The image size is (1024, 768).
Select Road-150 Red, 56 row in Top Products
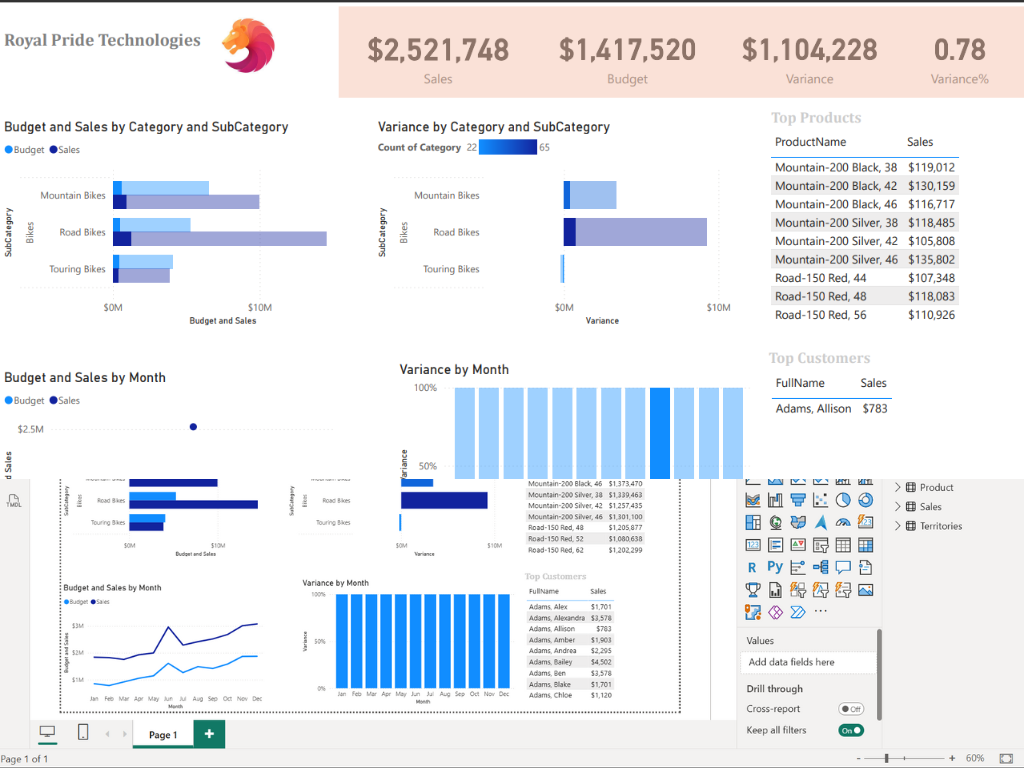(x=865, y=315)
